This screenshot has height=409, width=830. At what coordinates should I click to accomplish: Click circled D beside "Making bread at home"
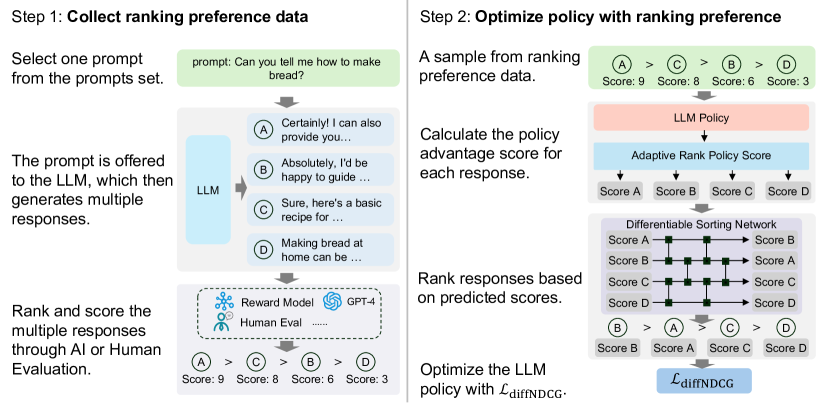[x=264, y=249]
